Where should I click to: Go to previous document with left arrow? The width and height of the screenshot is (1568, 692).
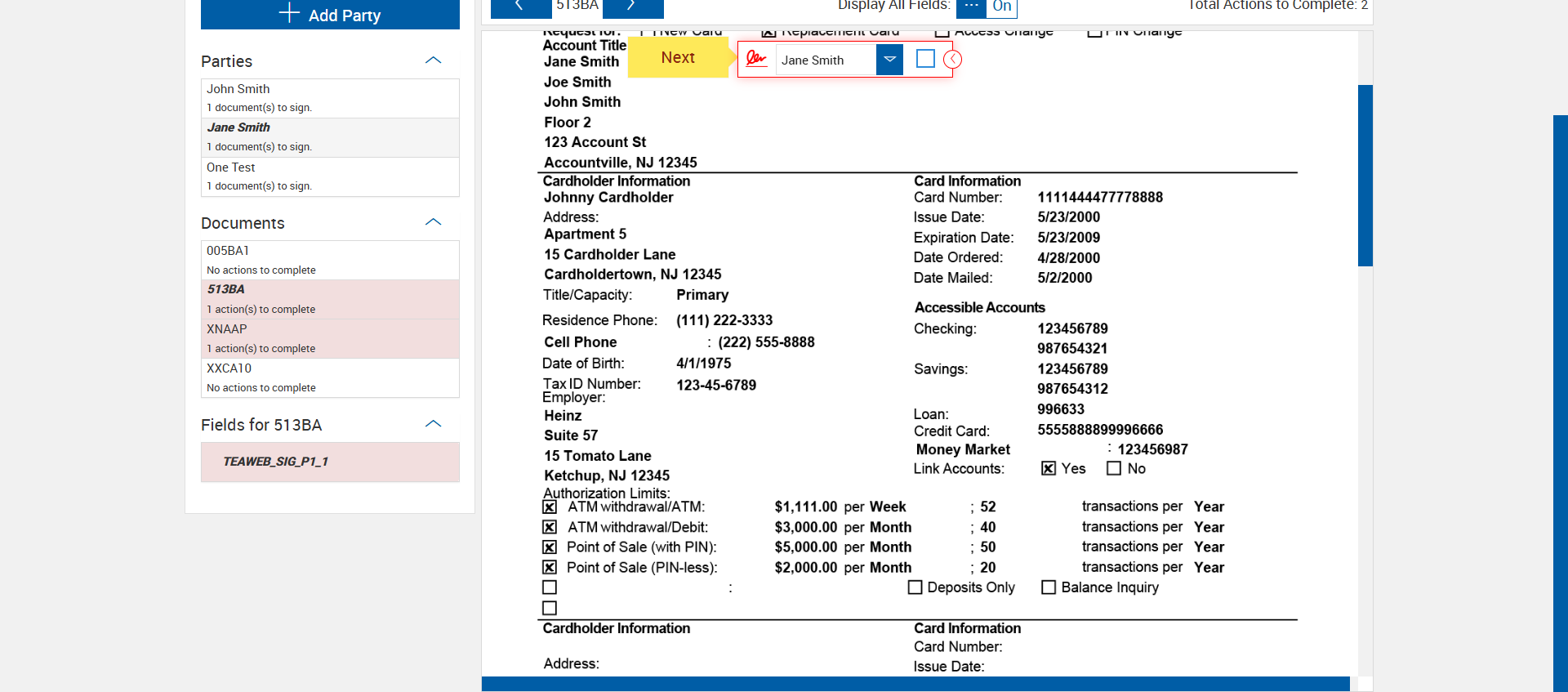tap(519, 7)
